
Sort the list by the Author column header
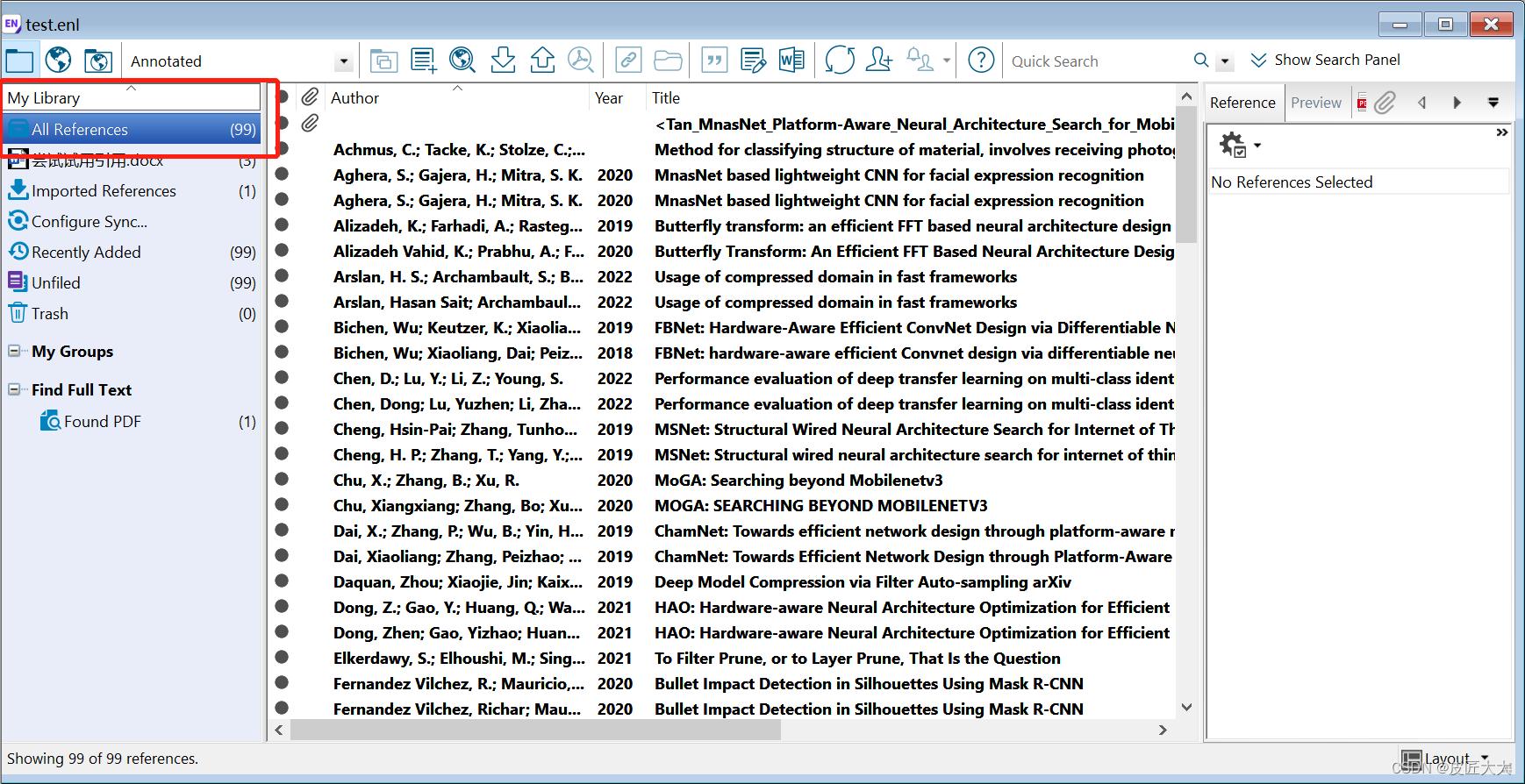[x=456, y=97]
